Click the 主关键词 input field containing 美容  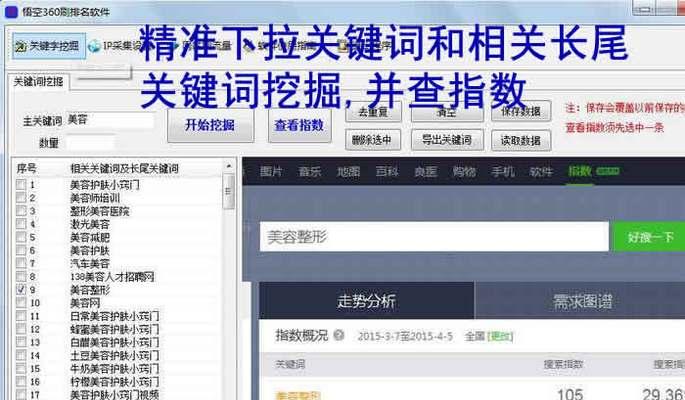coord(110,120)
